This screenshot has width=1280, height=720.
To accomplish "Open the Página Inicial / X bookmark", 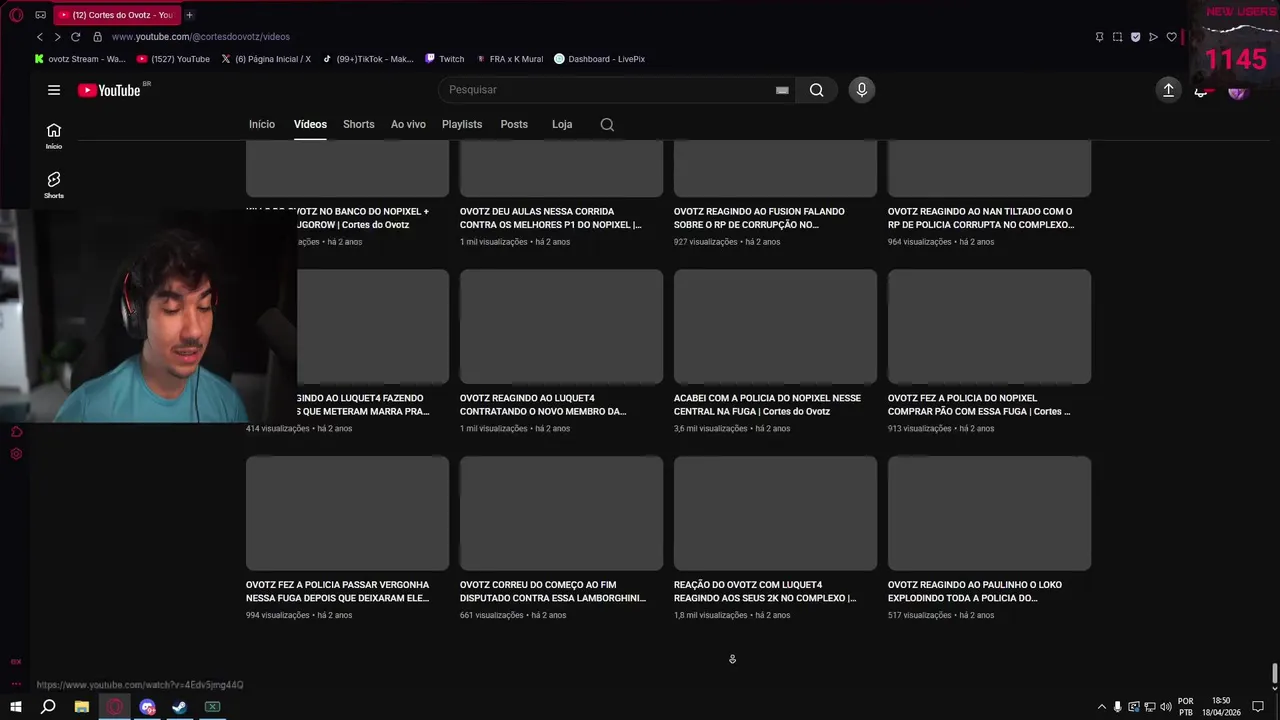I will [x=266, y=59].
